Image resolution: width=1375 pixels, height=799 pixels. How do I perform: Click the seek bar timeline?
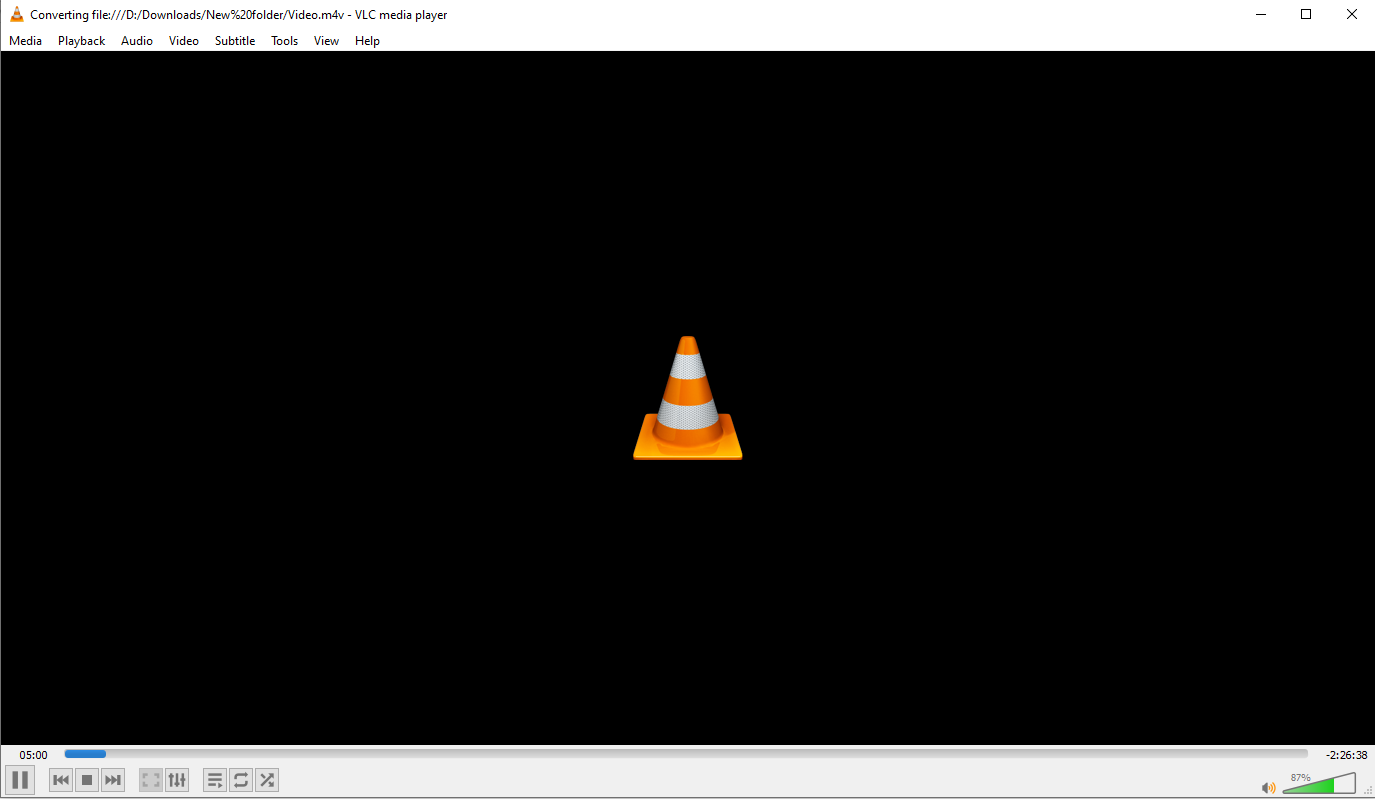coord(686,754)
